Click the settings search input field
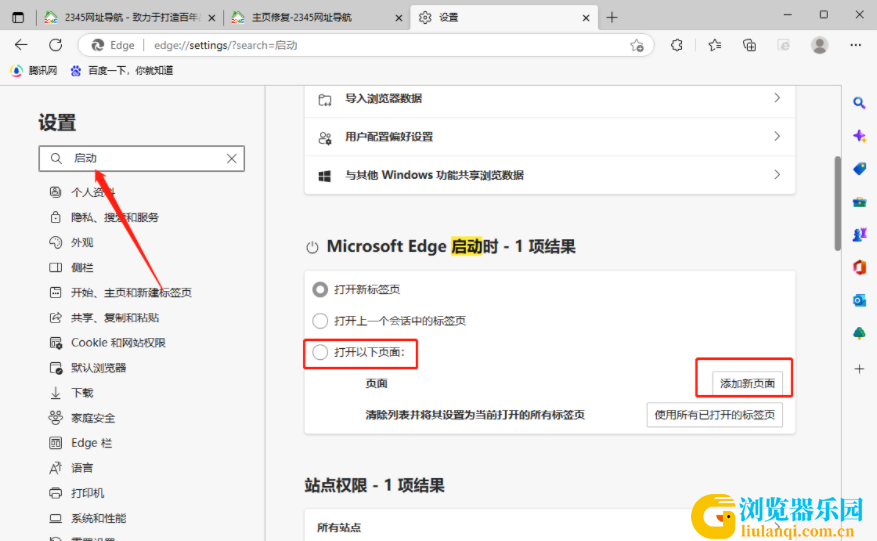Image resolution: width=877 pixels, height=541 pixels. (142, 158)
